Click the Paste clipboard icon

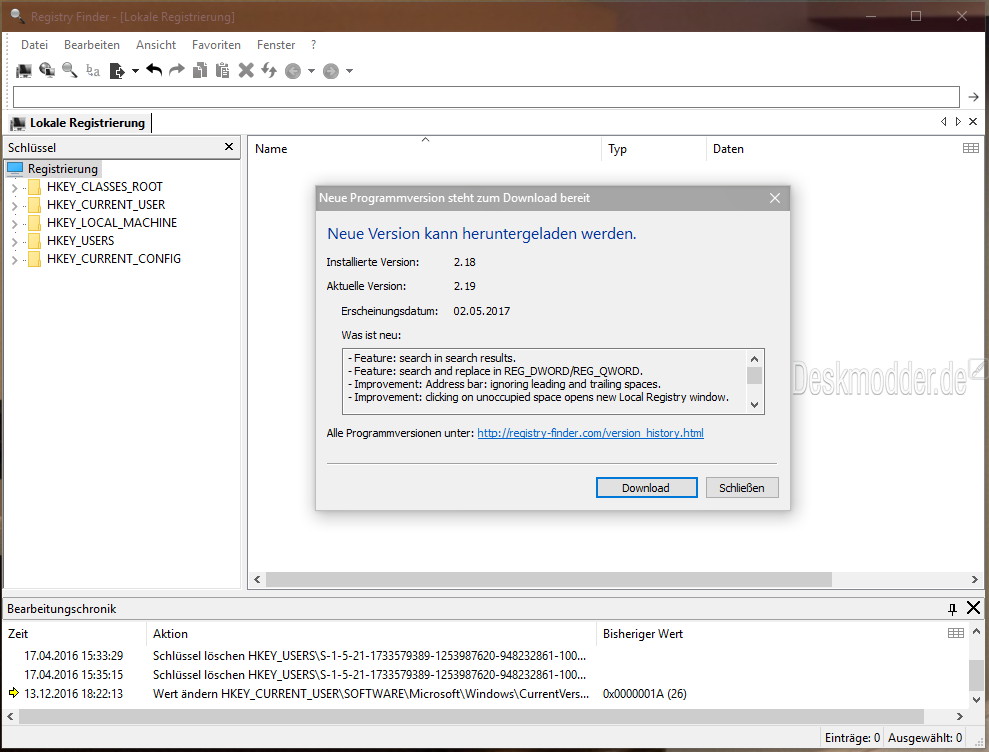click(x=223, y=70)
